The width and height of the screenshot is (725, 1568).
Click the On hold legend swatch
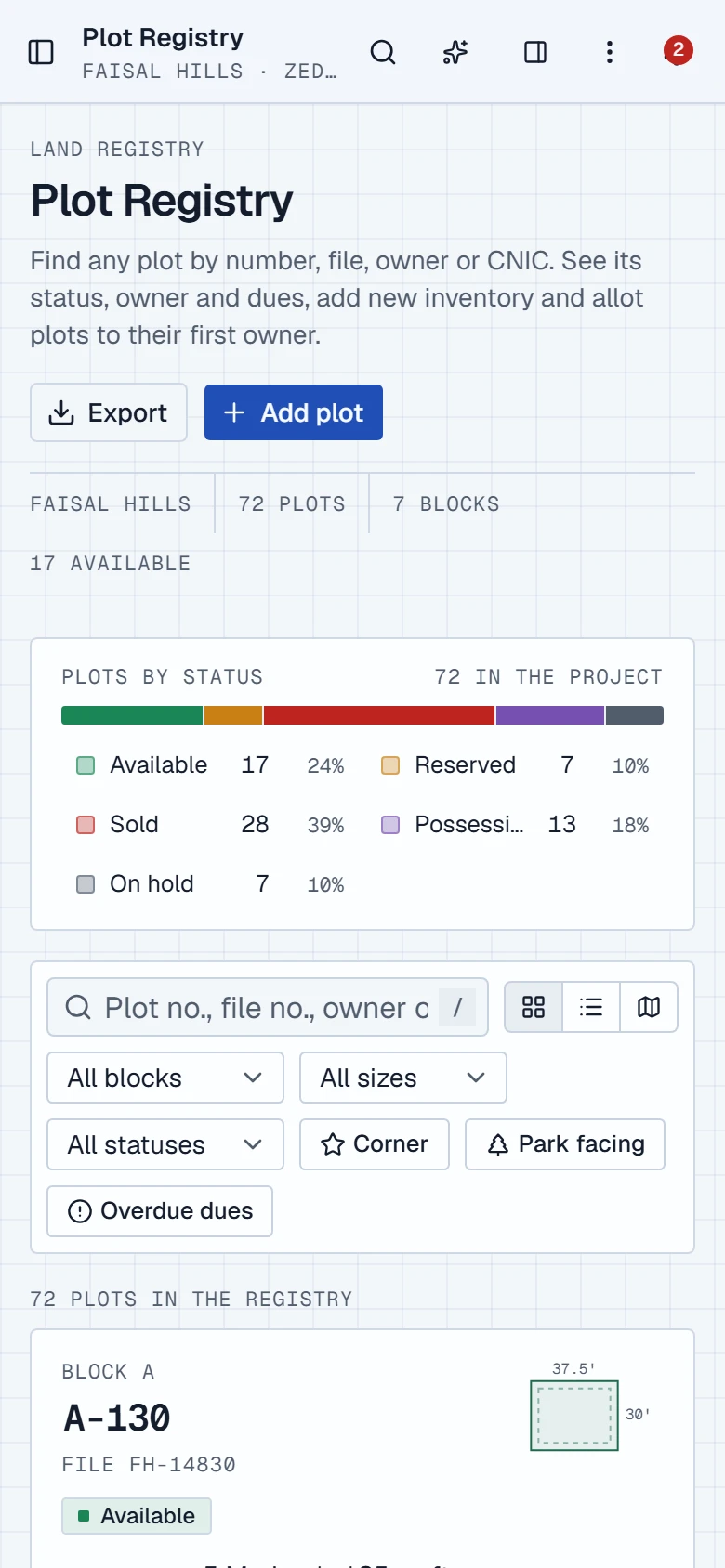click(86, 884)
